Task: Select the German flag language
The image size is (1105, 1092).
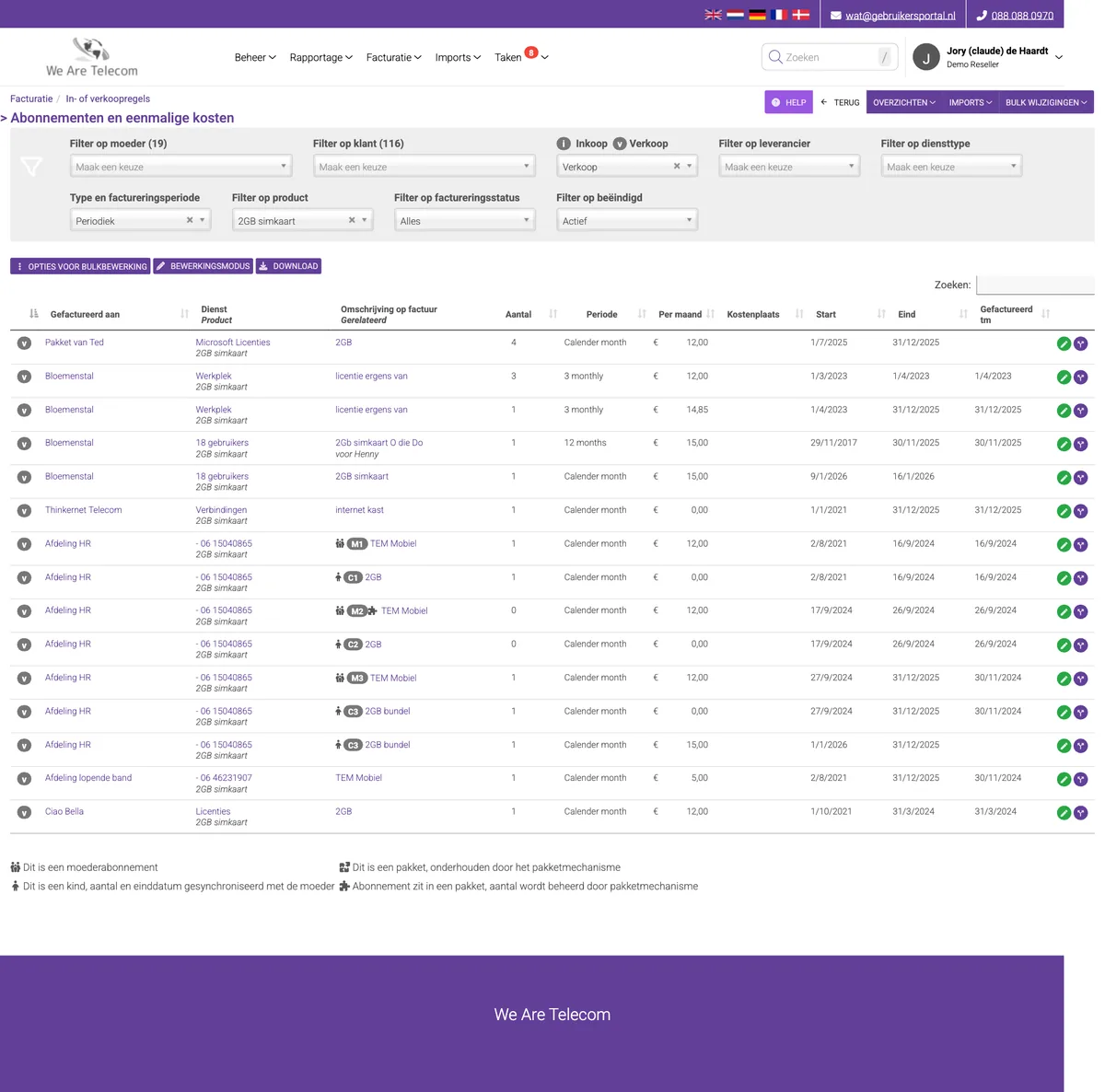Action: click(x=757, y=15)
